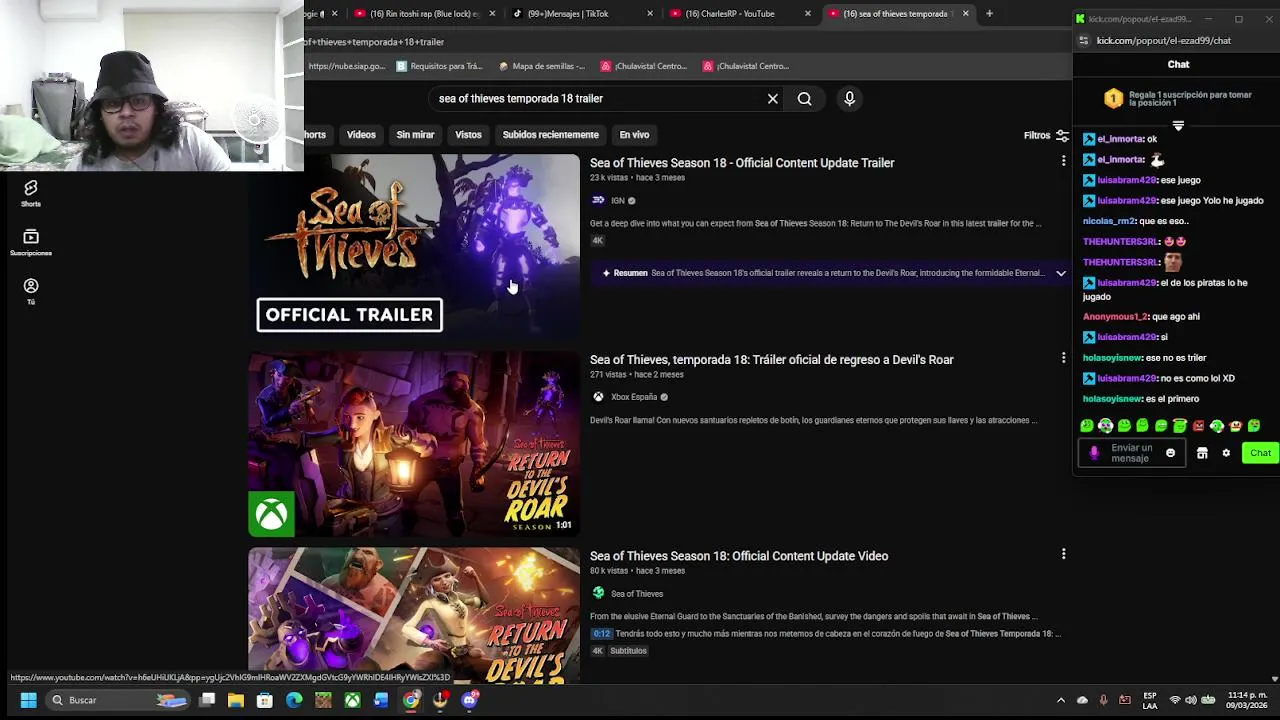This screenshot has height=720, width=1280.
Task: Filter results by Videos chip
Action: 361,135
